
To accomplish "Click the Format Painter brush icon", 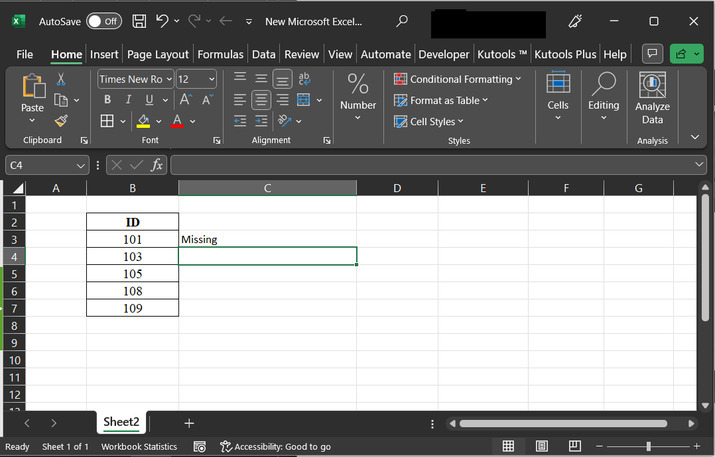I will (x=61, y=121).
